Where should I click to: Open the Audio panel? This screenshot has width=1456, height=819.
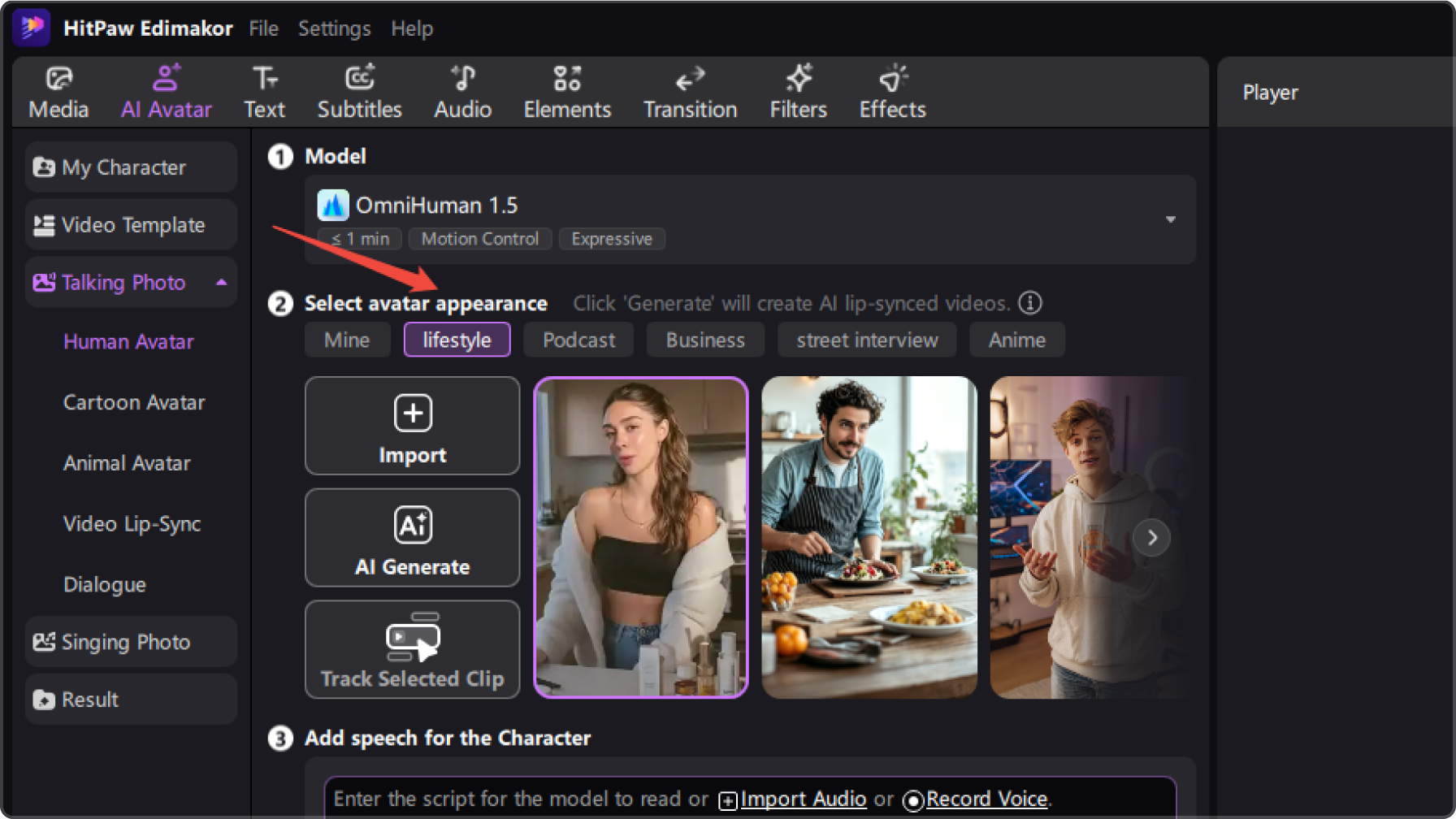[x=462, y=93]
